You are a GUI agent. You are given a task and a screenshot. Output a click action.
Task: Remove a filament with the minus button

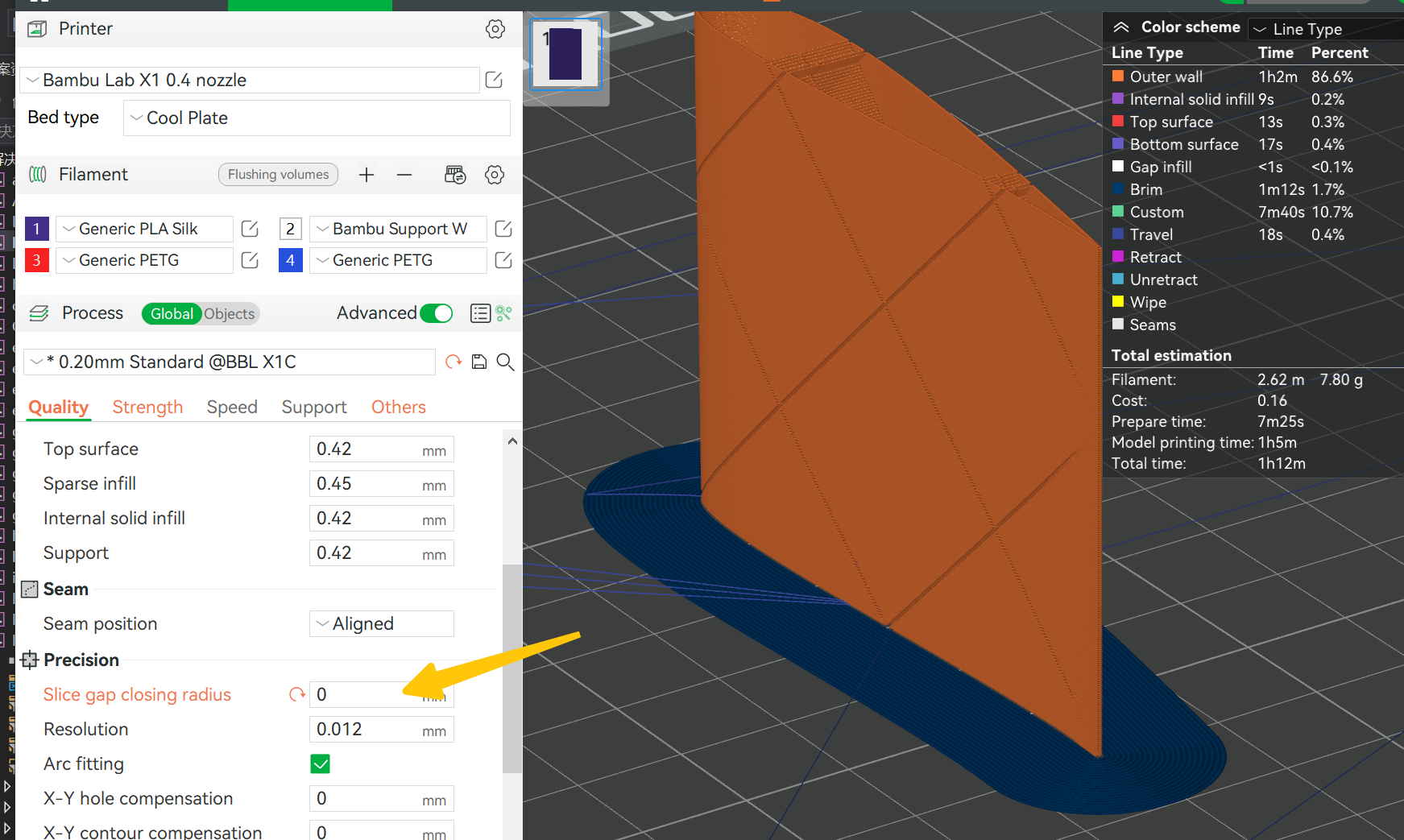(404, 174)
